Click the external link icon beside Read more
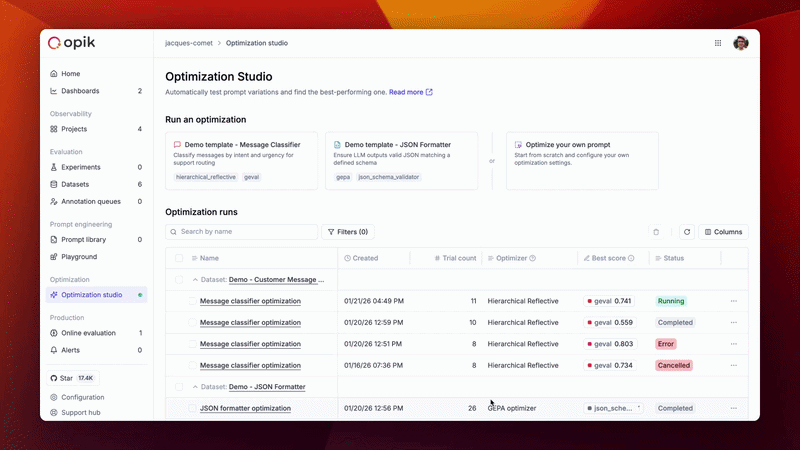The image size is (800, 450). click(x=429, y=92)
